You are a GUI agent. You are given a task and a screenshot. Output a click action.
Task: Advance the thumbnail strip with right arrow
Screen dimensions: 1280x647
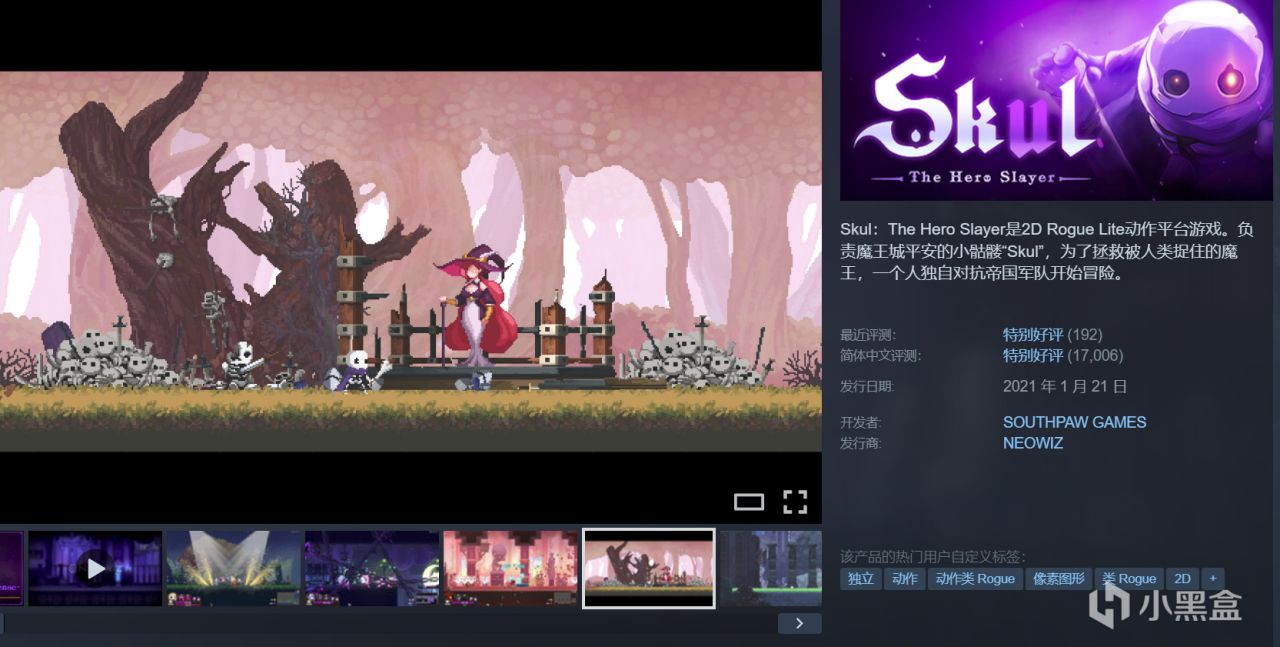799,623
